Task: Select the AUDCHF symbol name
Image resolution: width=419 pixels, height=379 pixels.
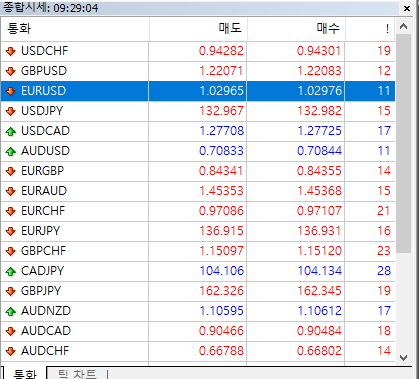Action: click(x=45, y=351)
